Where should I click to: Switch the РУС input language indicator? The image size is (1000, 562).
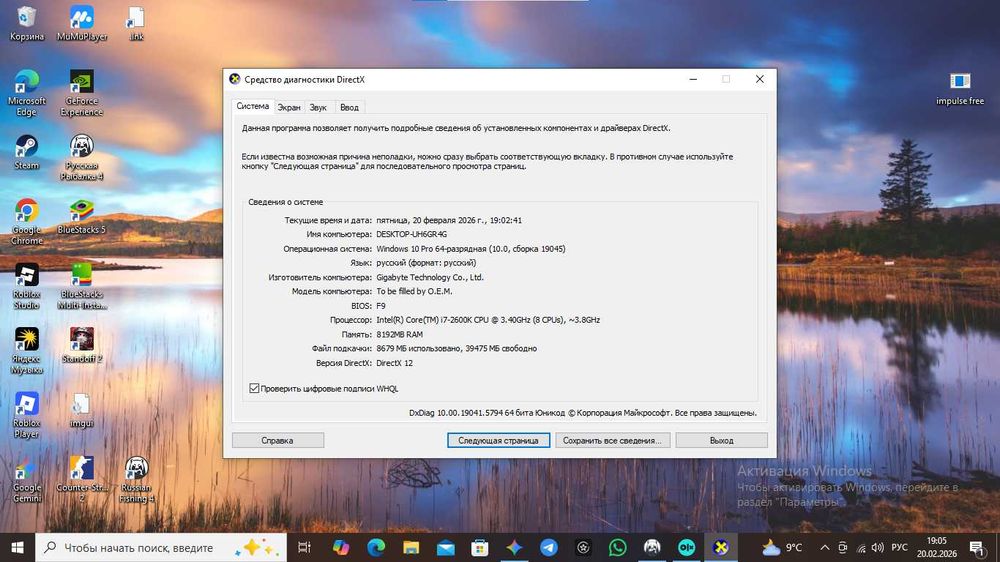click(899, 547)
